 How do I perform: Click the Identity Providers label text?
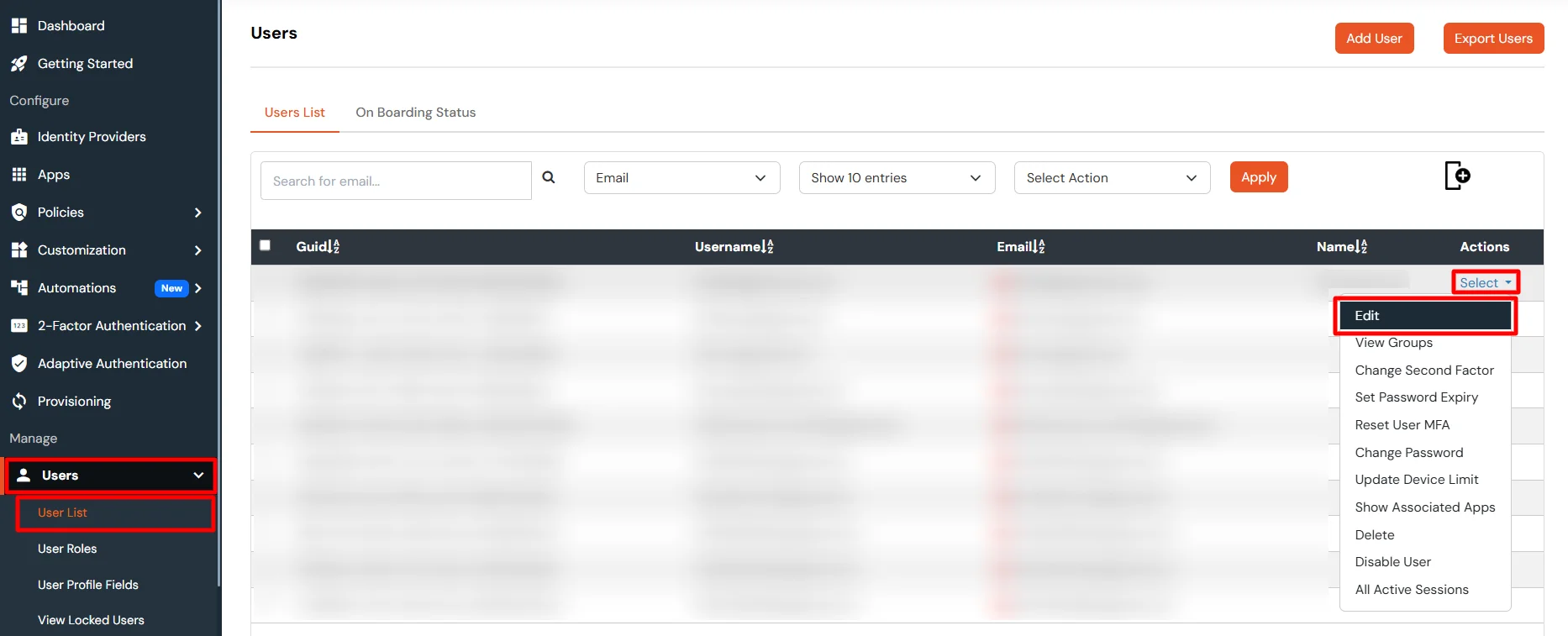point(92,137)
